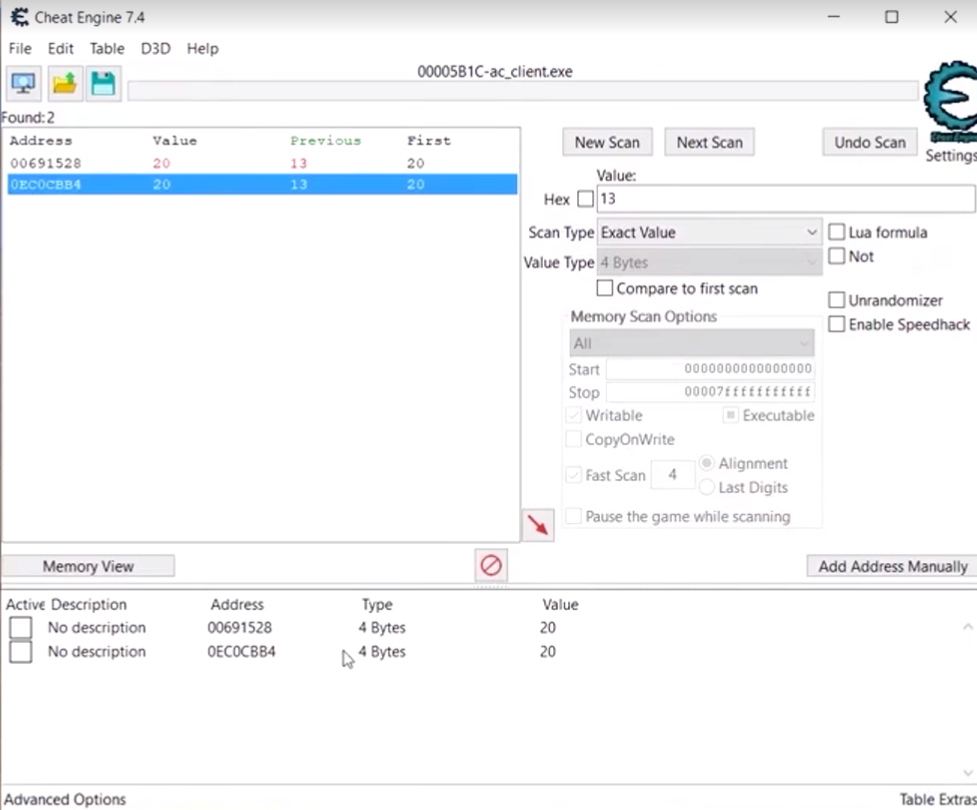977x810 pixels.
Task: Open the D3D menu
Action: click(155, 48)
